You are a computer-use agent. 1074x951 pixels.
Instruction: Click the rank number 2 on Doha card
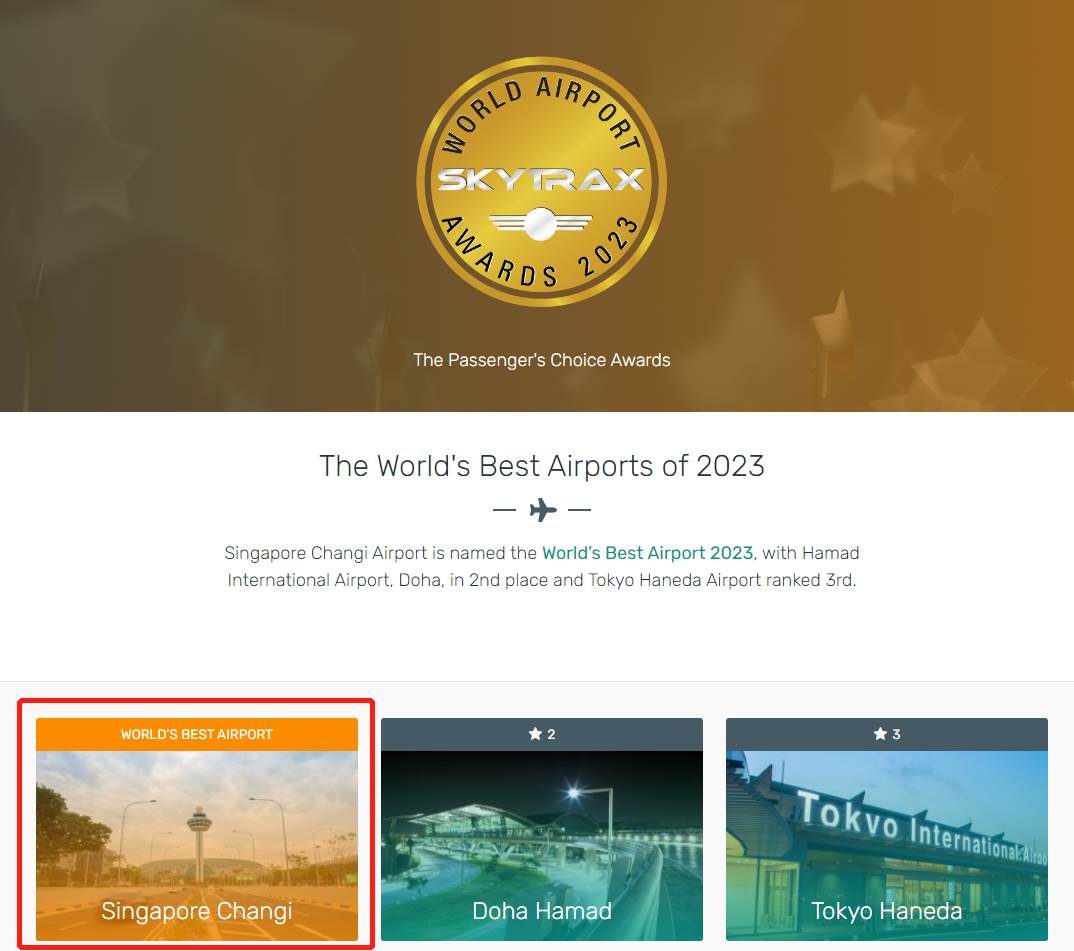tap(551, 734)
